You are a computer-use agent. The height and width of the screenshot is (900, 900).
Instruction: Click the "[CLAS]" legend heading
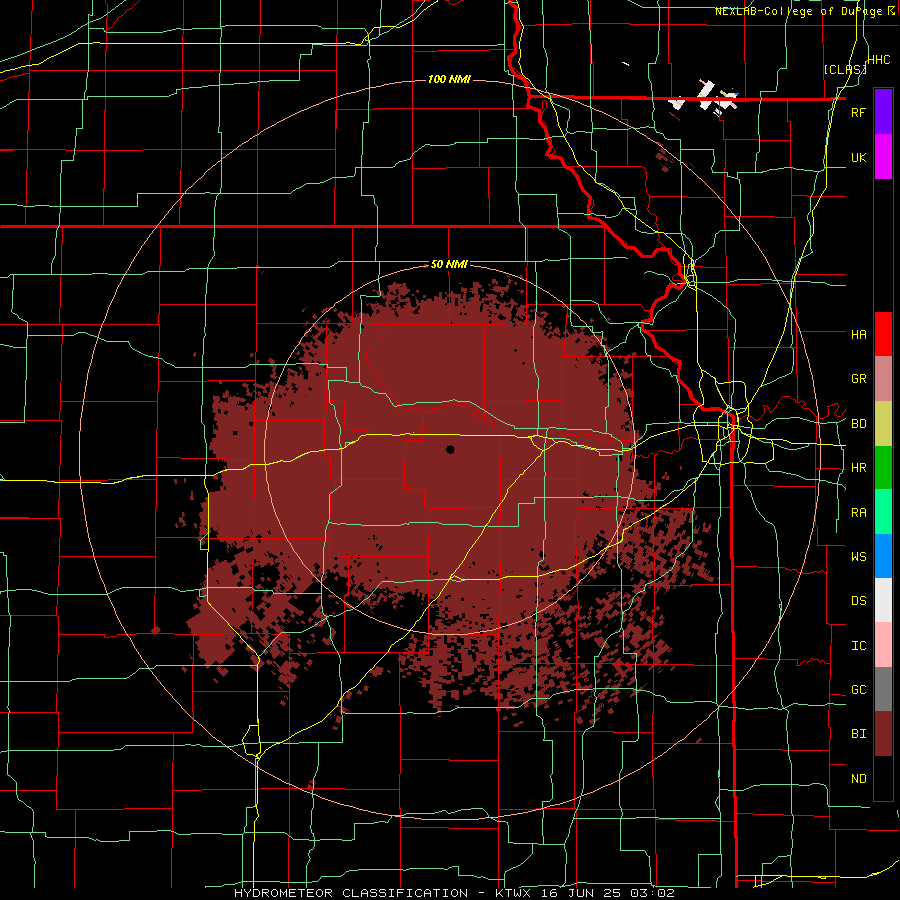point(845,69)
